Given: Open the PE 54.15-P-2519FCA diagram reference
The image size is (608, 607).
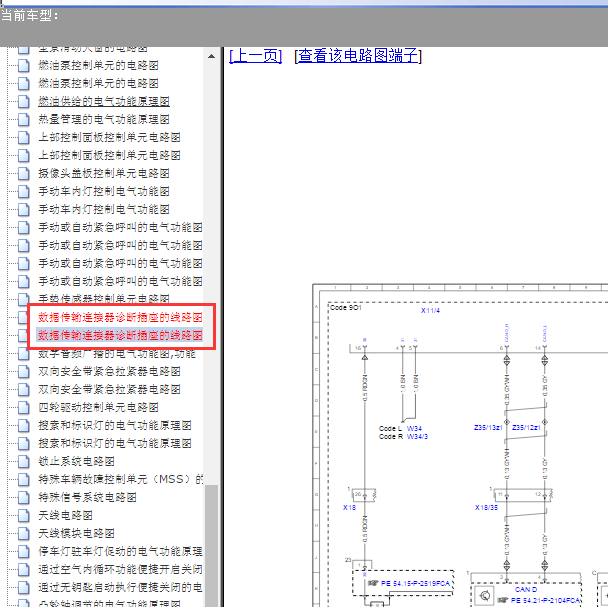Looking at the screenshot, I should tap(415, 583).
